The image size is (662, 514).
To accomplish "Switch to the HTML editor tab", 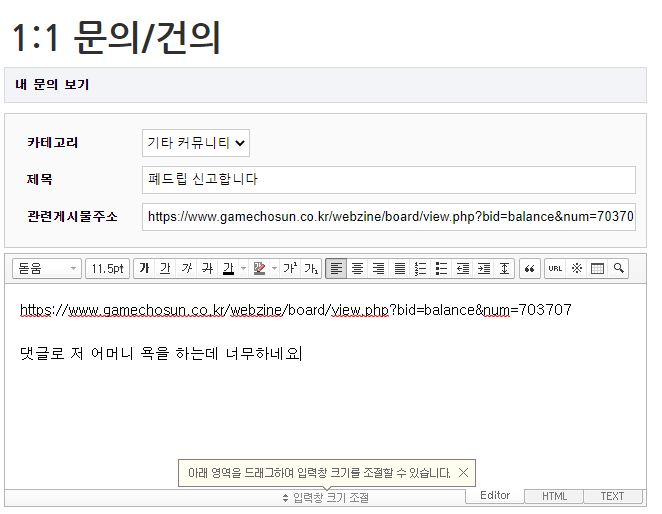I will pyautogui.click(x=554, y=496).
